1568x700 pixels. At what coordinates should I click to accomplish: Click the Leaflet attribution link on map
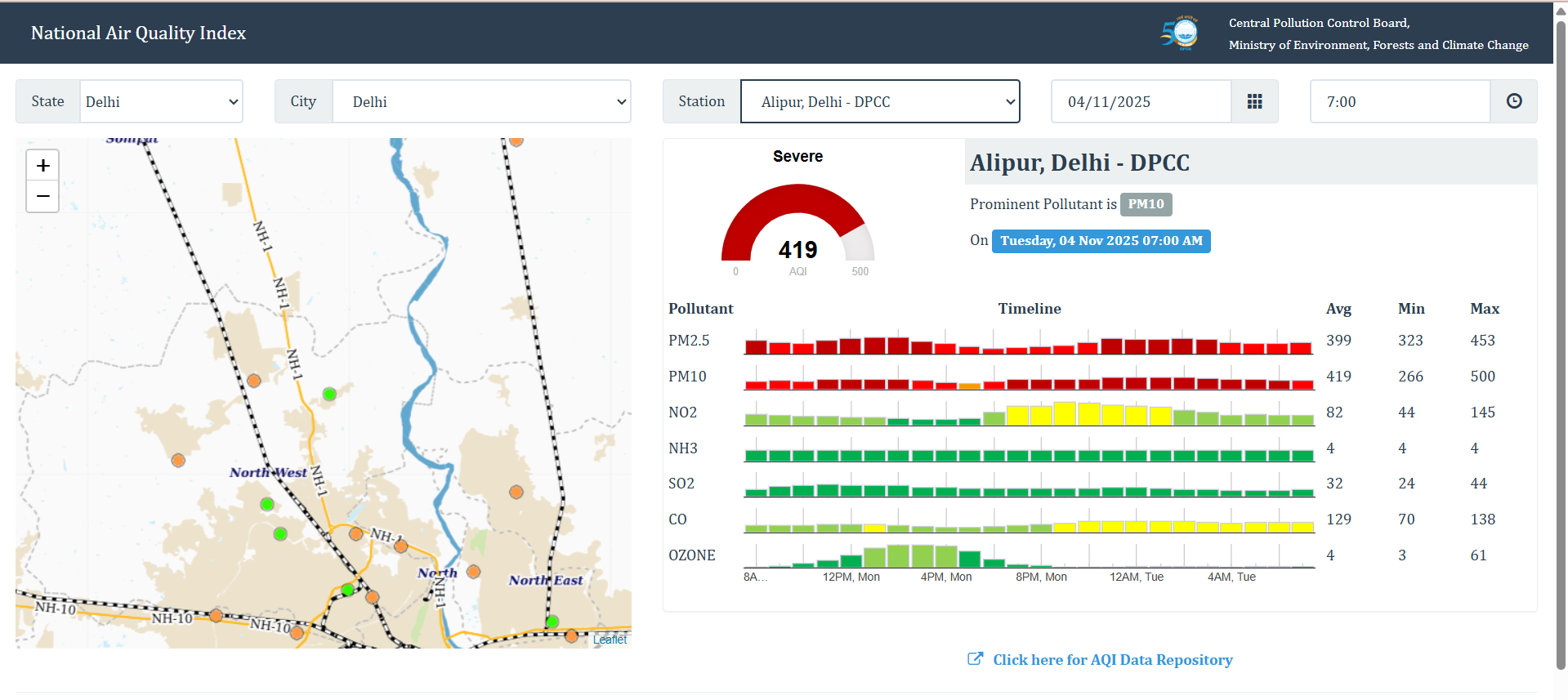(610, 640)
